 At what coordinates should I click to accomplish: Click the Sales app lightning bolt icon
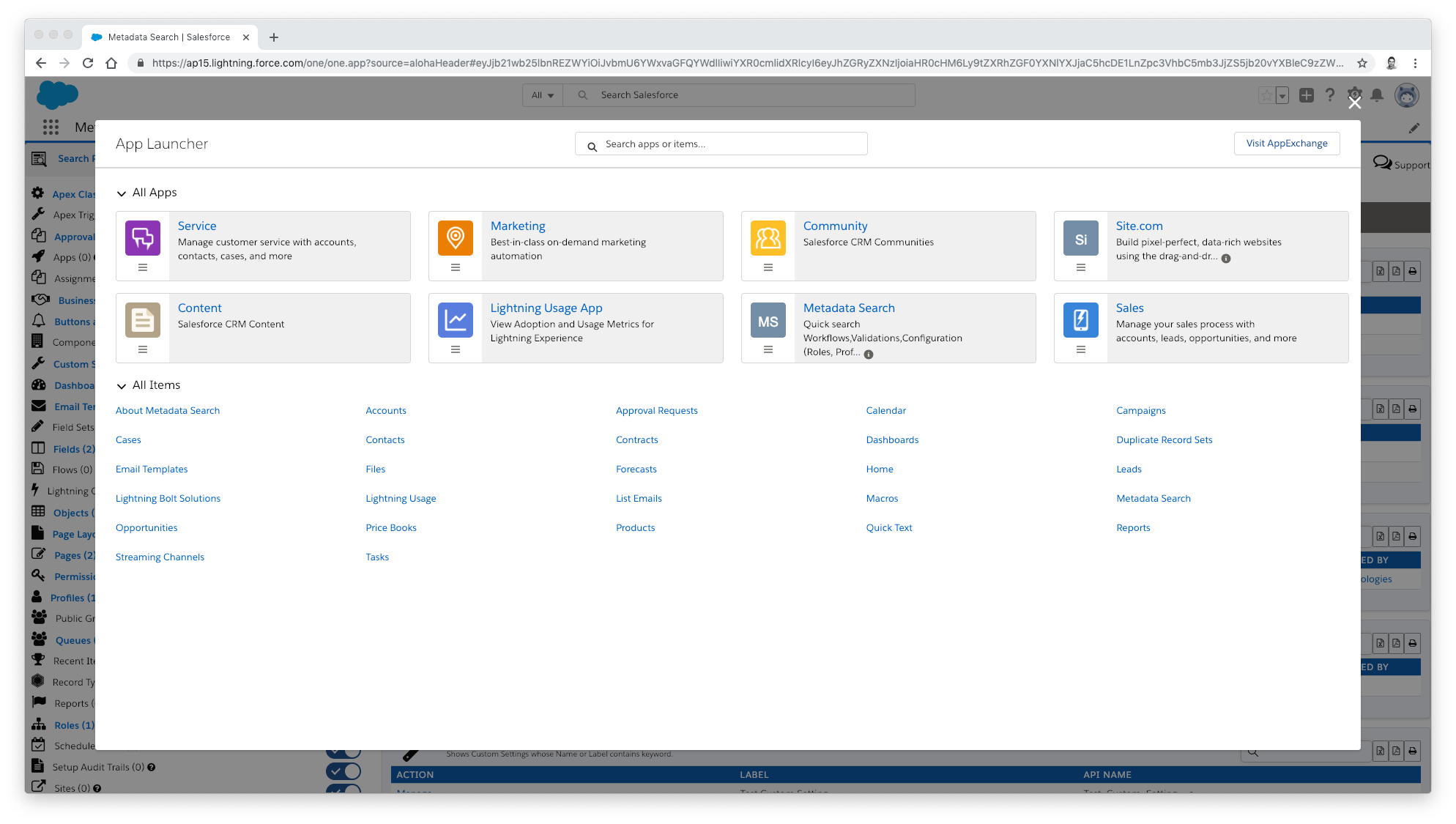(1080, 319)
